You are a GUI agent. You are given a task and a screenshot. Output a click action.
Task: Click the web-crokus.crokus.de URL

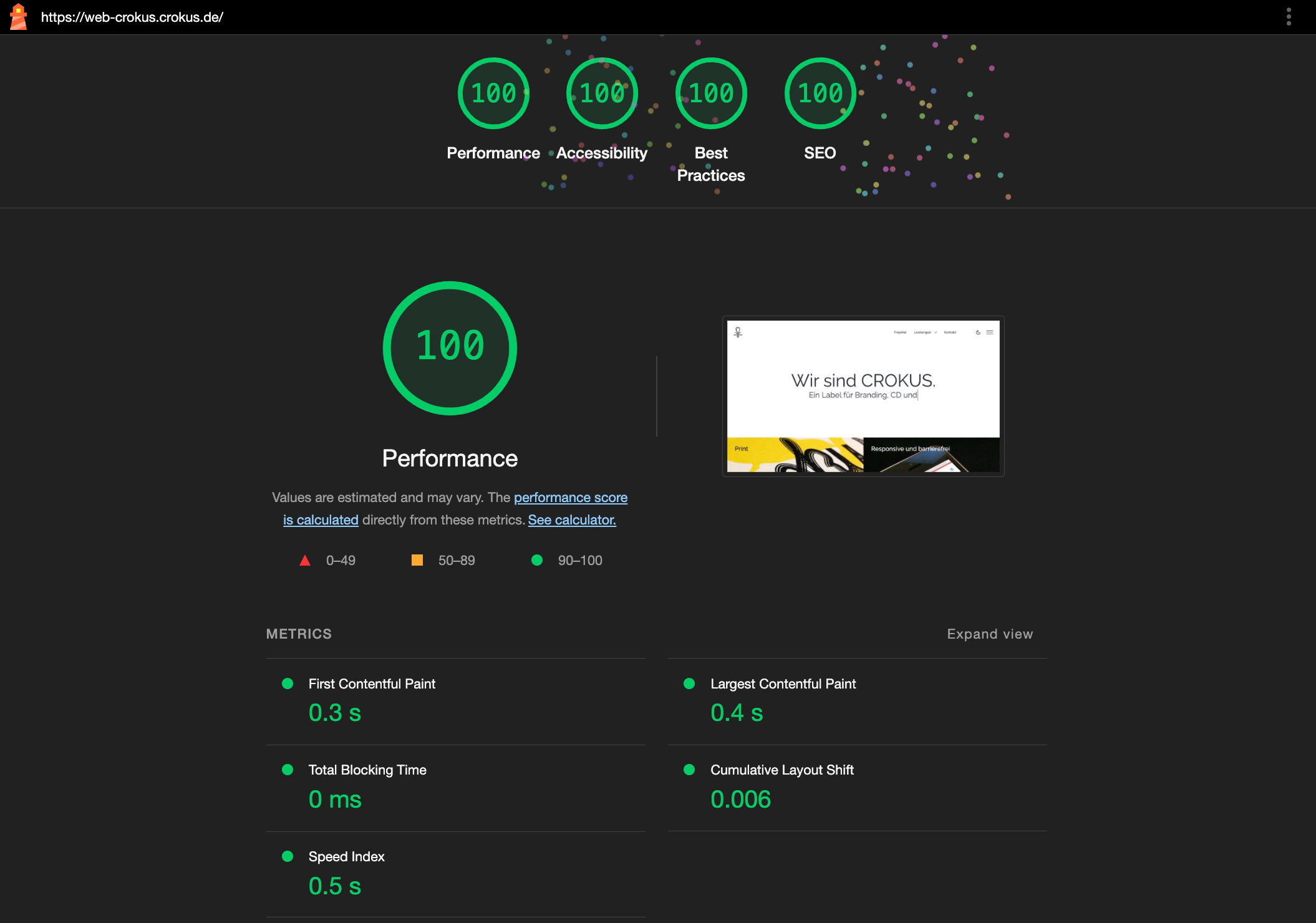[x=132, y=17]
